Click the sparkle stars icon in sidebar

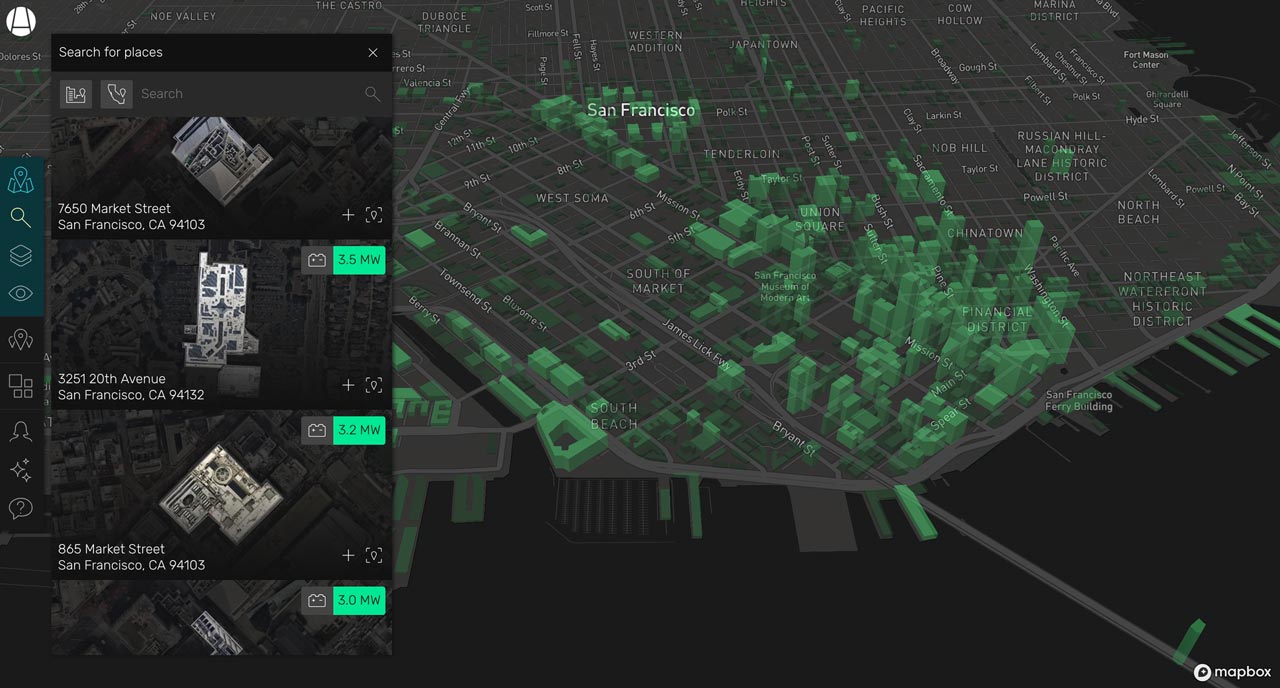click(21, 470)
